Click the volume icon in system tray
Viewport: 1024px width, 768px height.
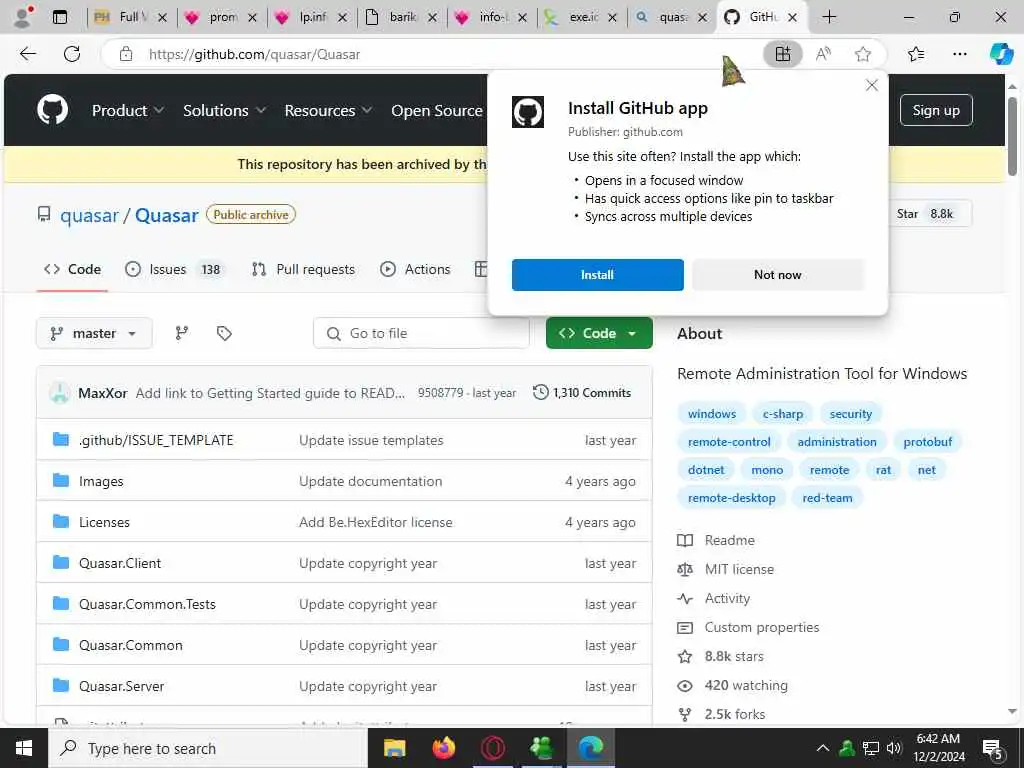[894, 748]
